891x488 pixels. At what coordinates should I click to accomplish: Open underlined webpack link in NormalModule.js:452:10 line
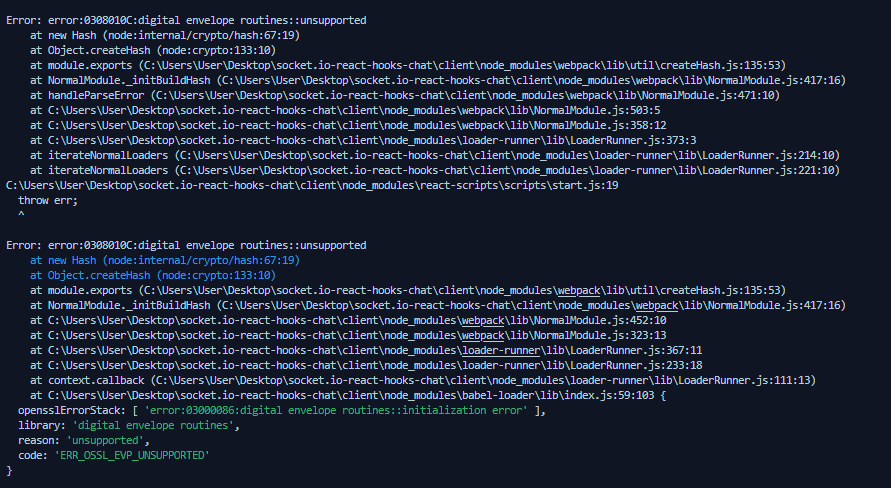pyautogui.click(x=482, y=320)
